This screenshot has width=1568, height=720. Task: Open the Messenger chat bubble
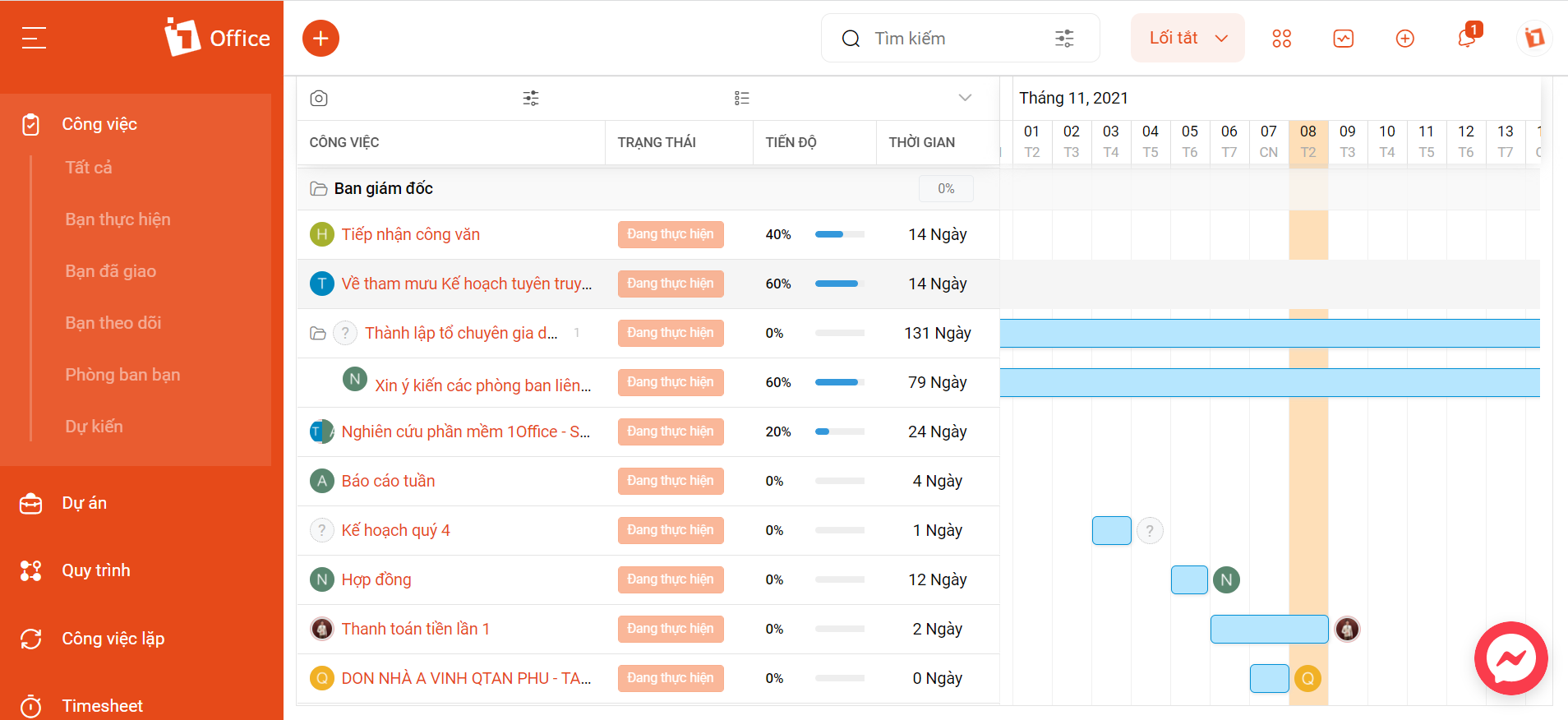(x=1510, y=658)
